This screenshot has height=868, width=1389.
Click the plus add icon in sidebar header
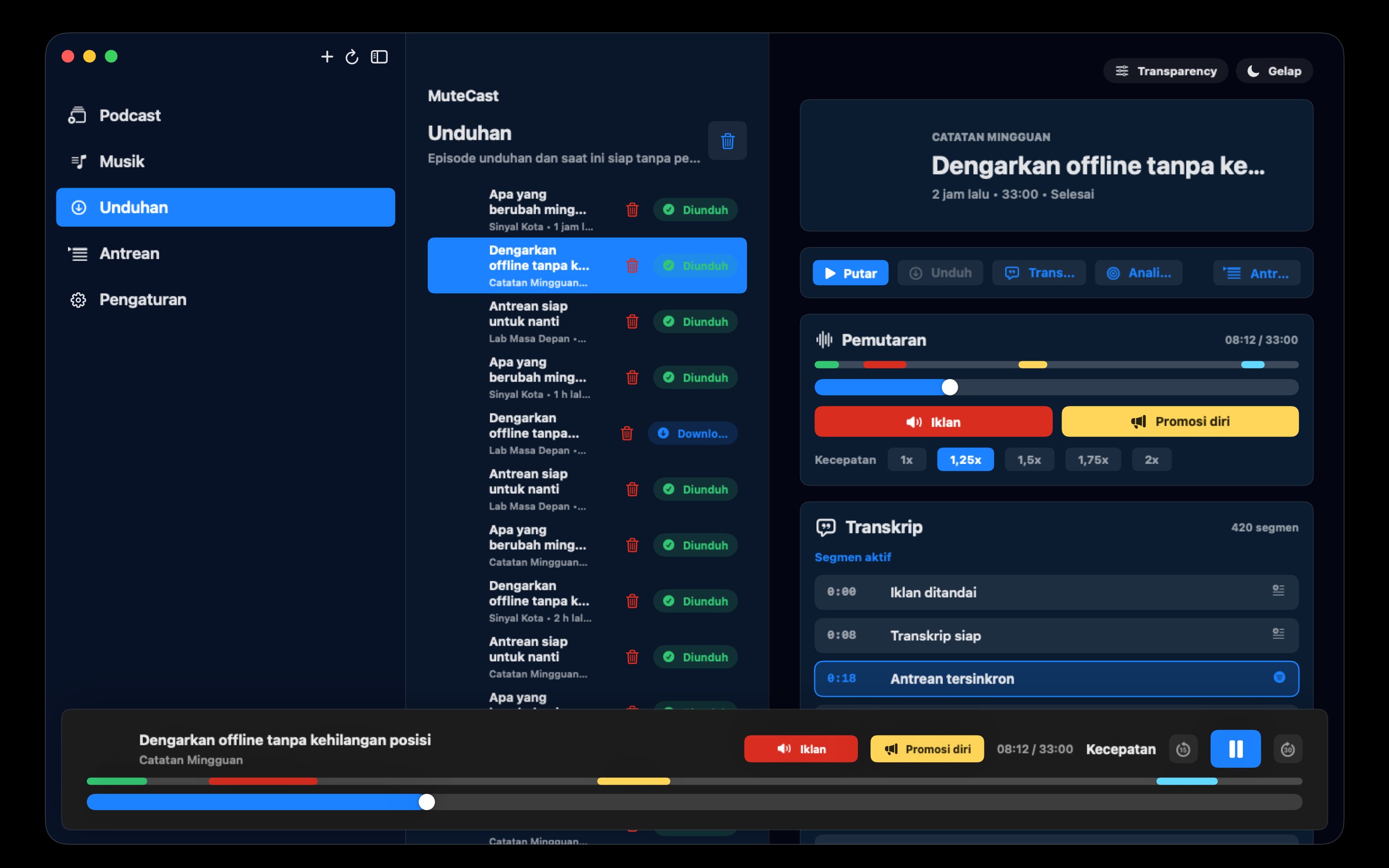327,57
